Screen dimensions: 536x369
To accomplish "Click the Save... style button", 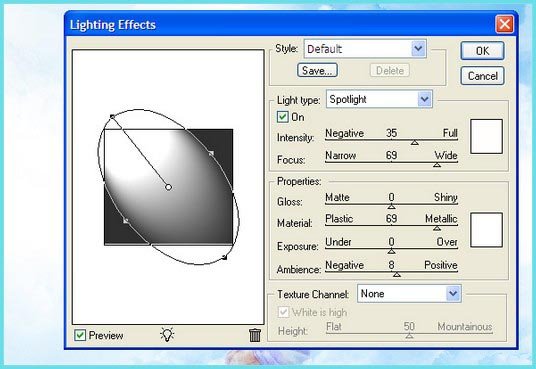I will tap(317, 70).
